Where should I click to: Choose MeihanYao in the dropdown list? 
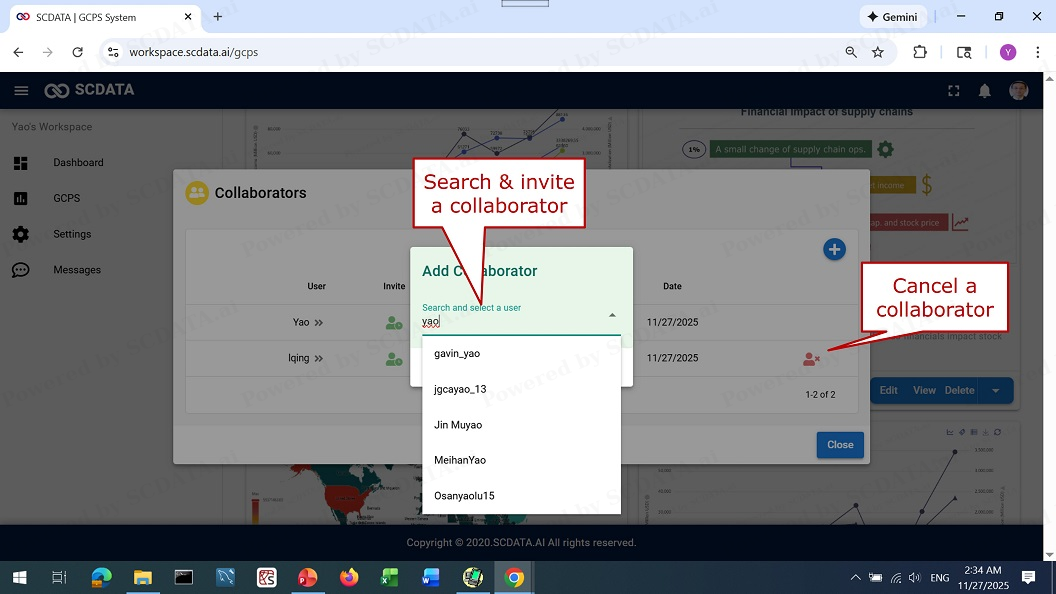click(x=460, y=461)
